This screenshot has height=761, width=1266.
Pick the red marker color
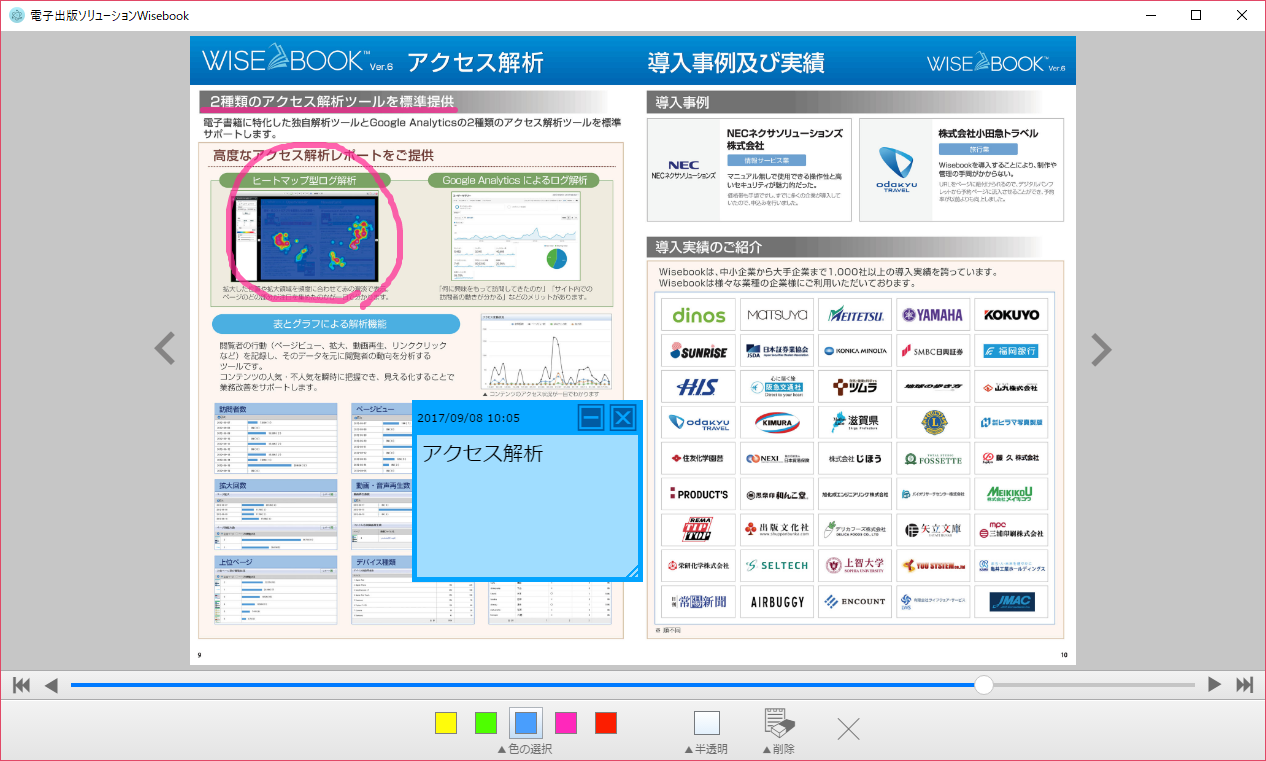[606, 723]
